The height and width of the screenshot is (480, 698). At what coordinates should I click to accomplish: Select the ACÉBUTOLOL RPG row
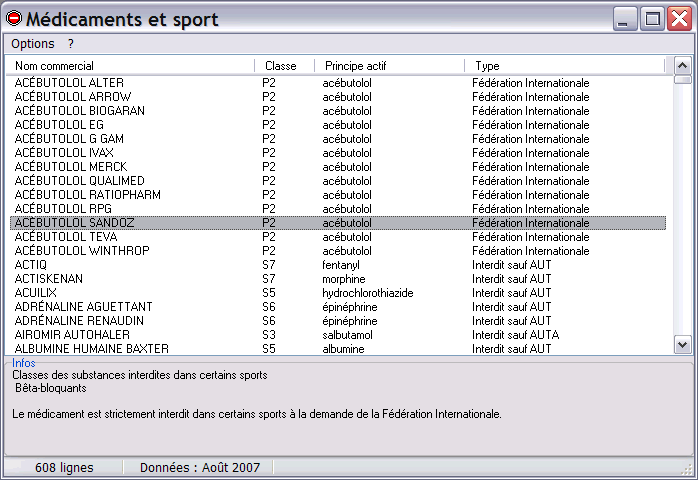[338, 209]
